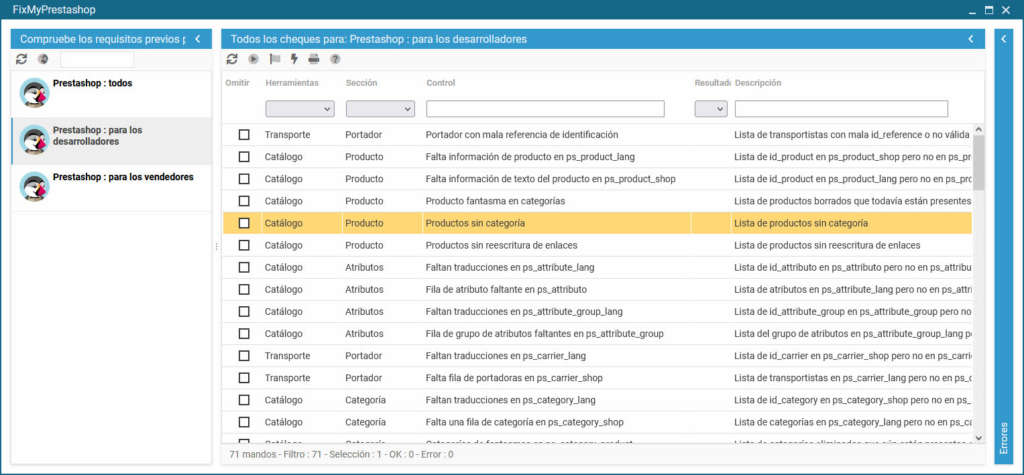Click the para los desarrolladores penguin avatar

[x=34, y=139]
